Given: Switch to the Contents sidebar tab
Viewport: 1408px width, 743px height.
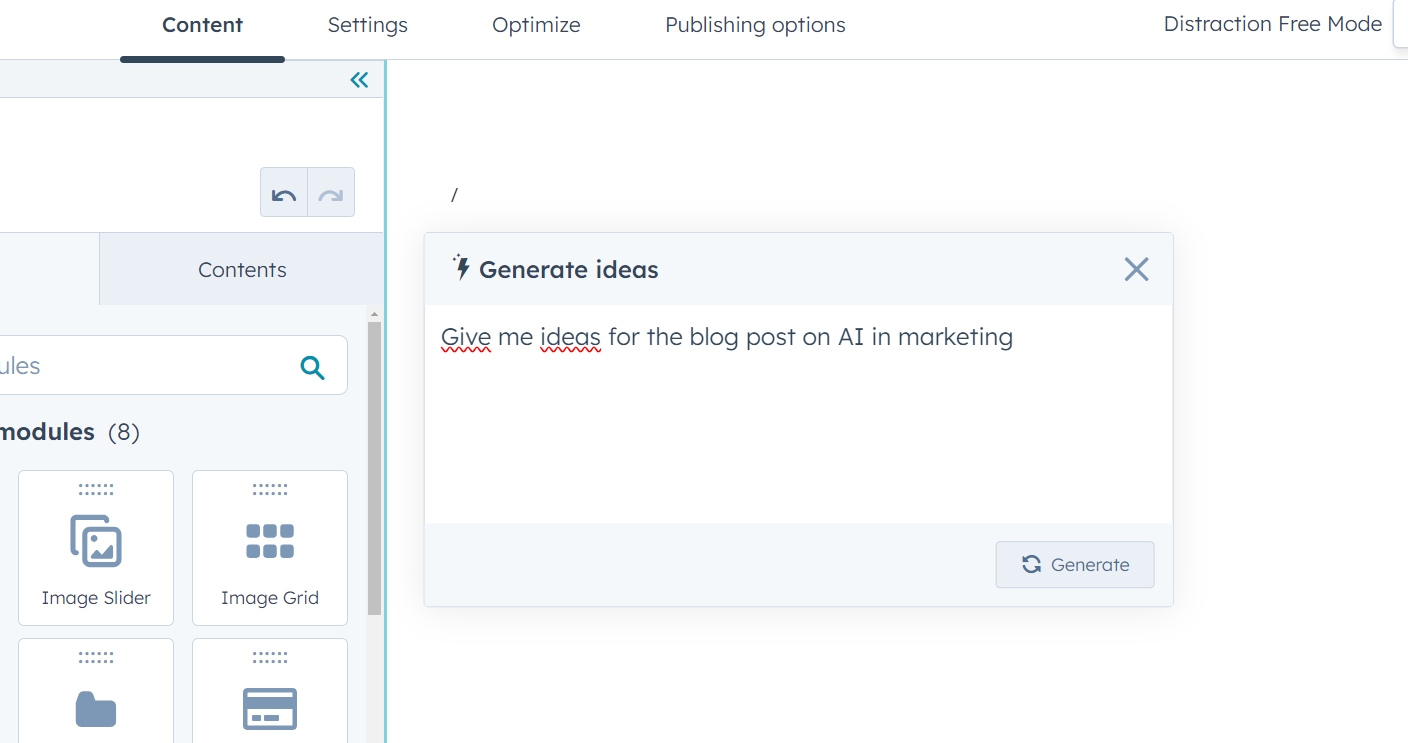Looking at the screenshot, I should tap(242, 270).
